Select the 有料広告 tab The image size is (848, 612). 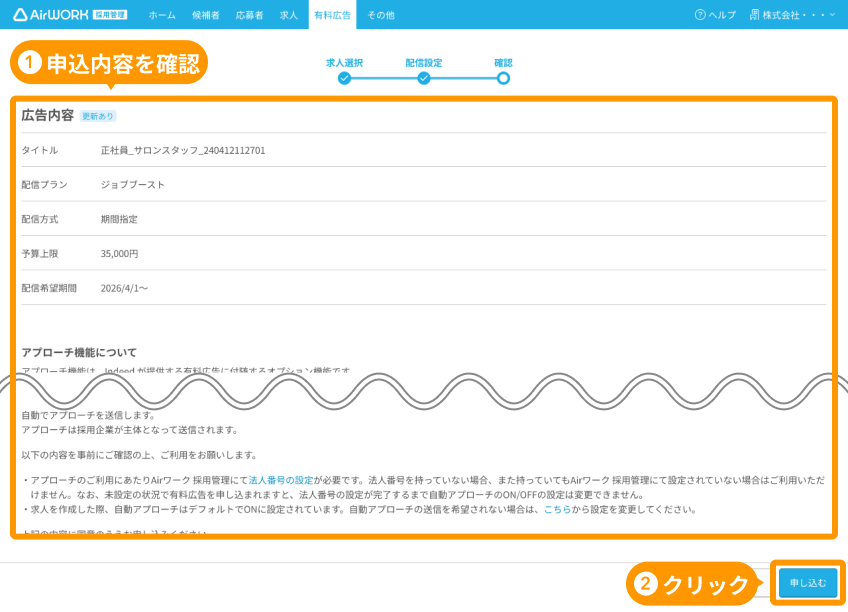(x=333, y=15)
